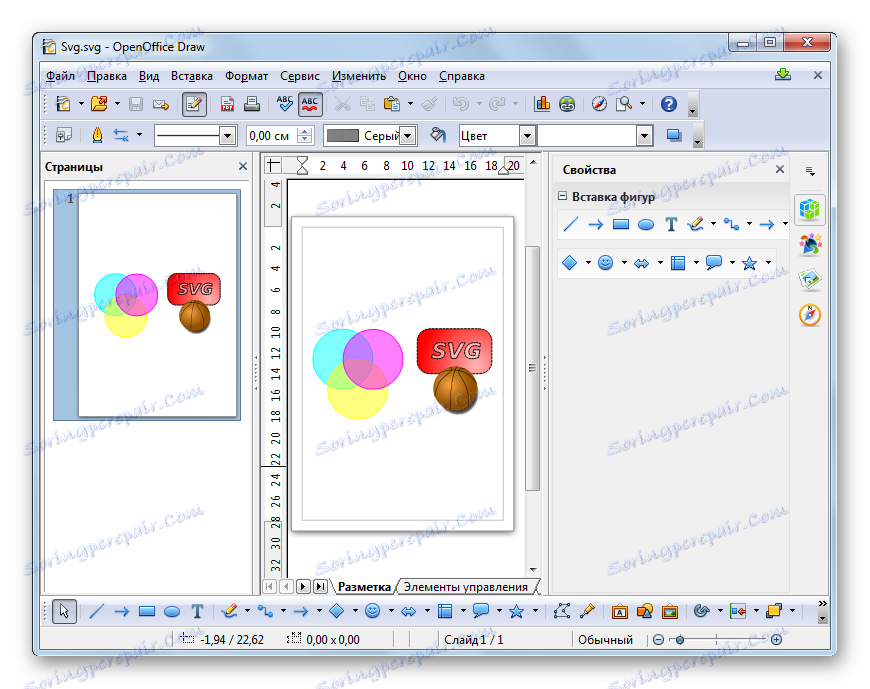Click the zoom slider handle
Image resolution: width=870 pixels, height=689 pixels.
coord(680,640)
